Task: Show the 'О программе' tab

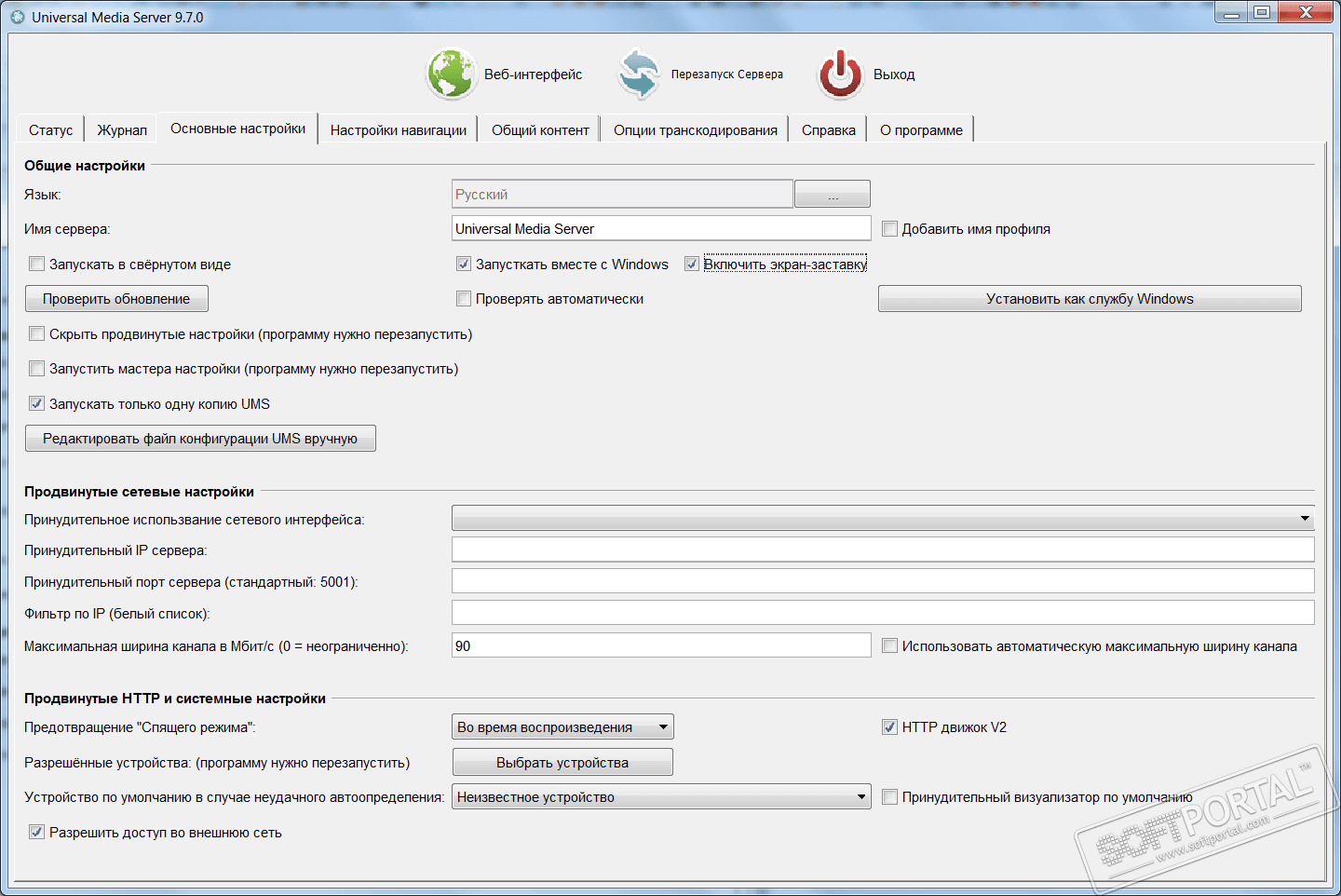Action: coord(921,130)
